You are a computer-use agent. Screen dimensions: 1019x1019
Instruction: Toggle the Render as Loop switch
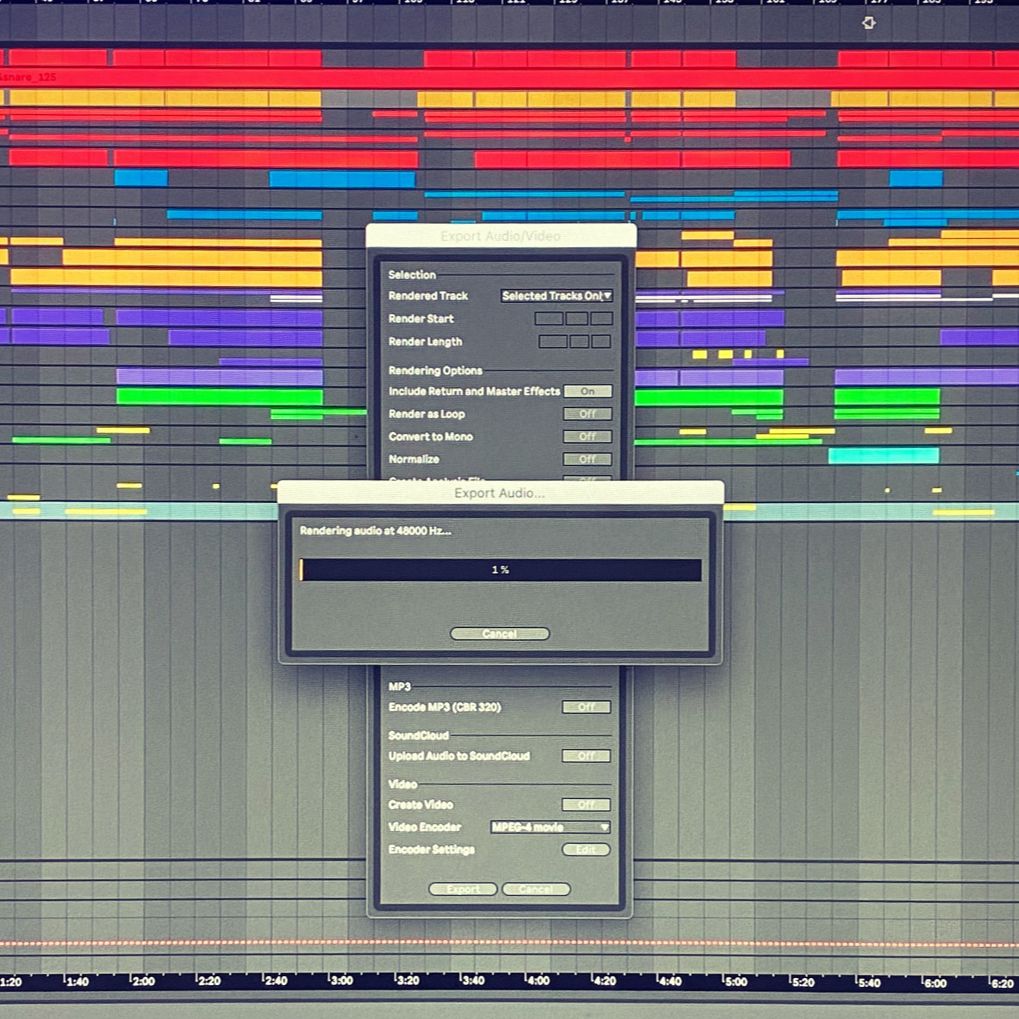(587, 414)
